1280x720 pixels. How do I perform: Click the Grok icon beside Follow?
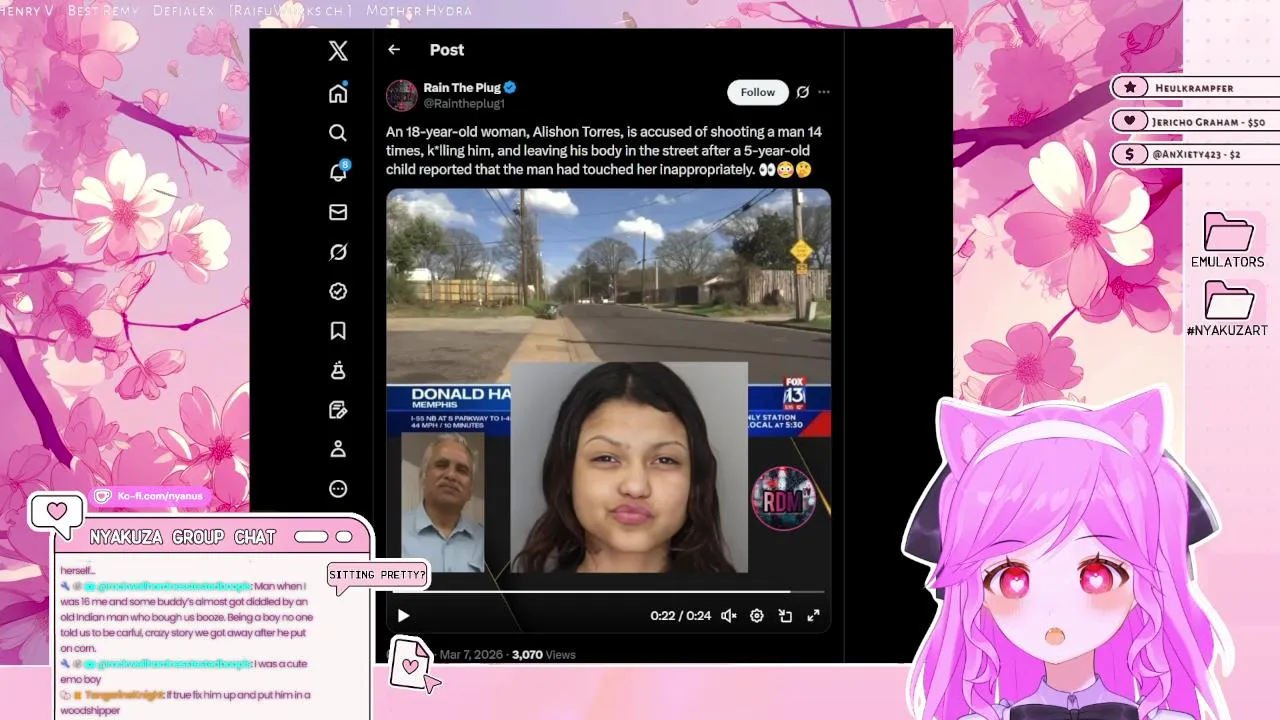tap(802, 92)
